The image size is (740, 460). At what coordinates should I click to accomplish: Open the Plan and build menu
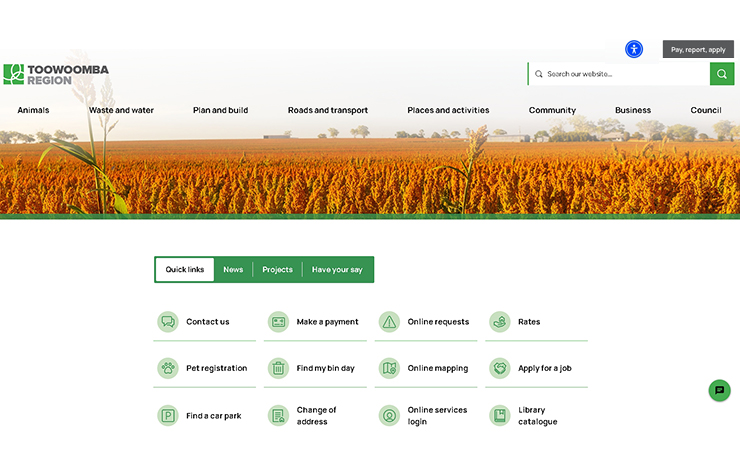[220, 110]
